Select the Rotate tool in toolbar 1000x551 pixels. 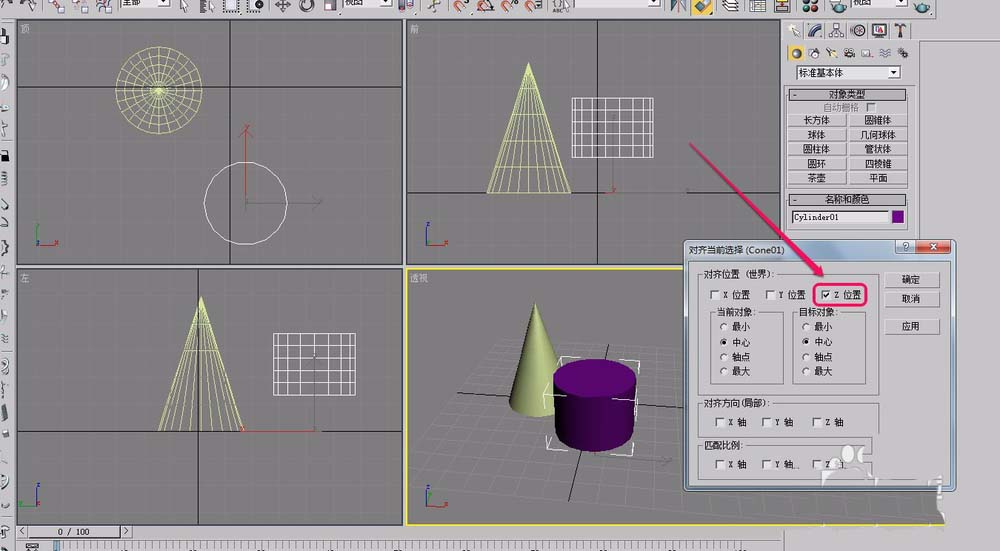[306, 6]
